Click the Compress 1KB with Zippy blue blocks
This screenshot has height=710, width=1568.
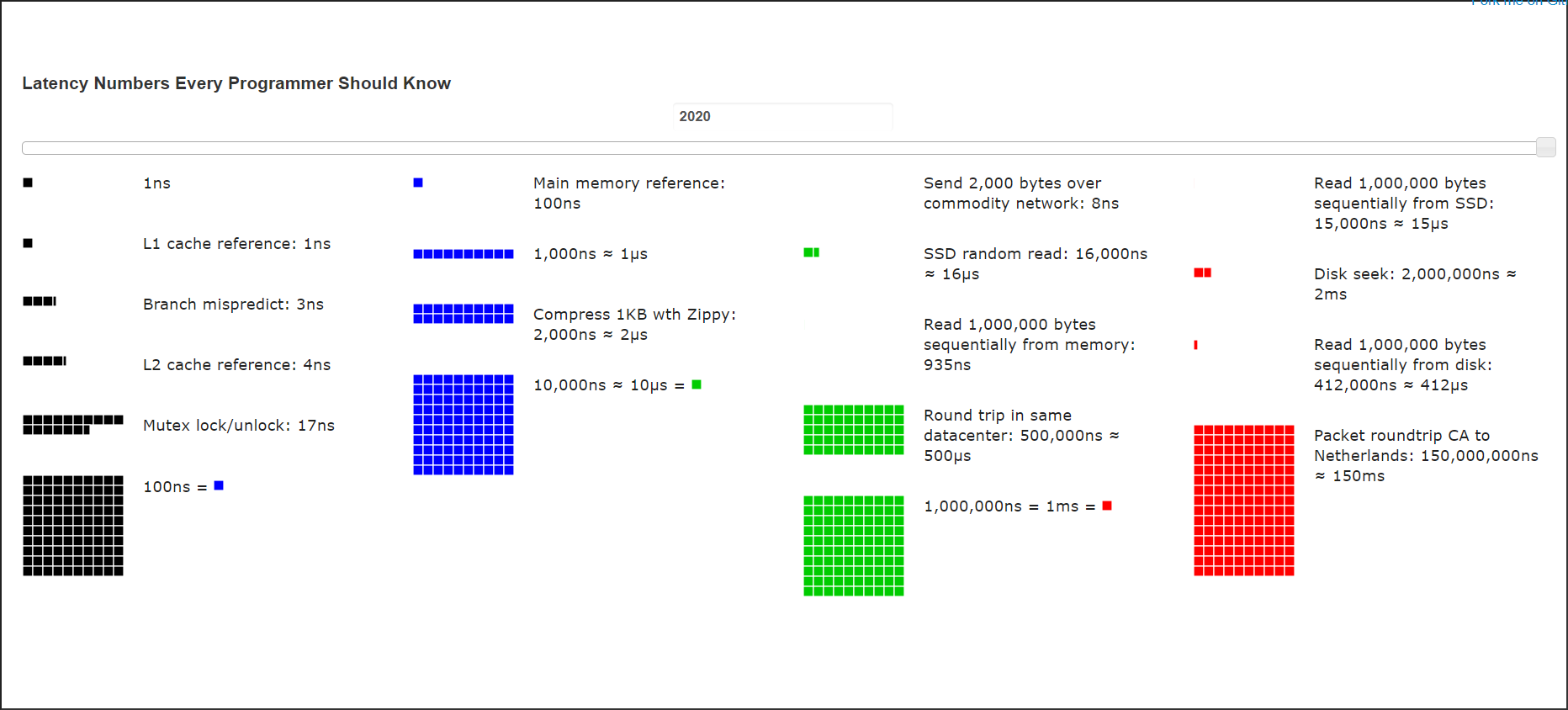pos(464,314)
